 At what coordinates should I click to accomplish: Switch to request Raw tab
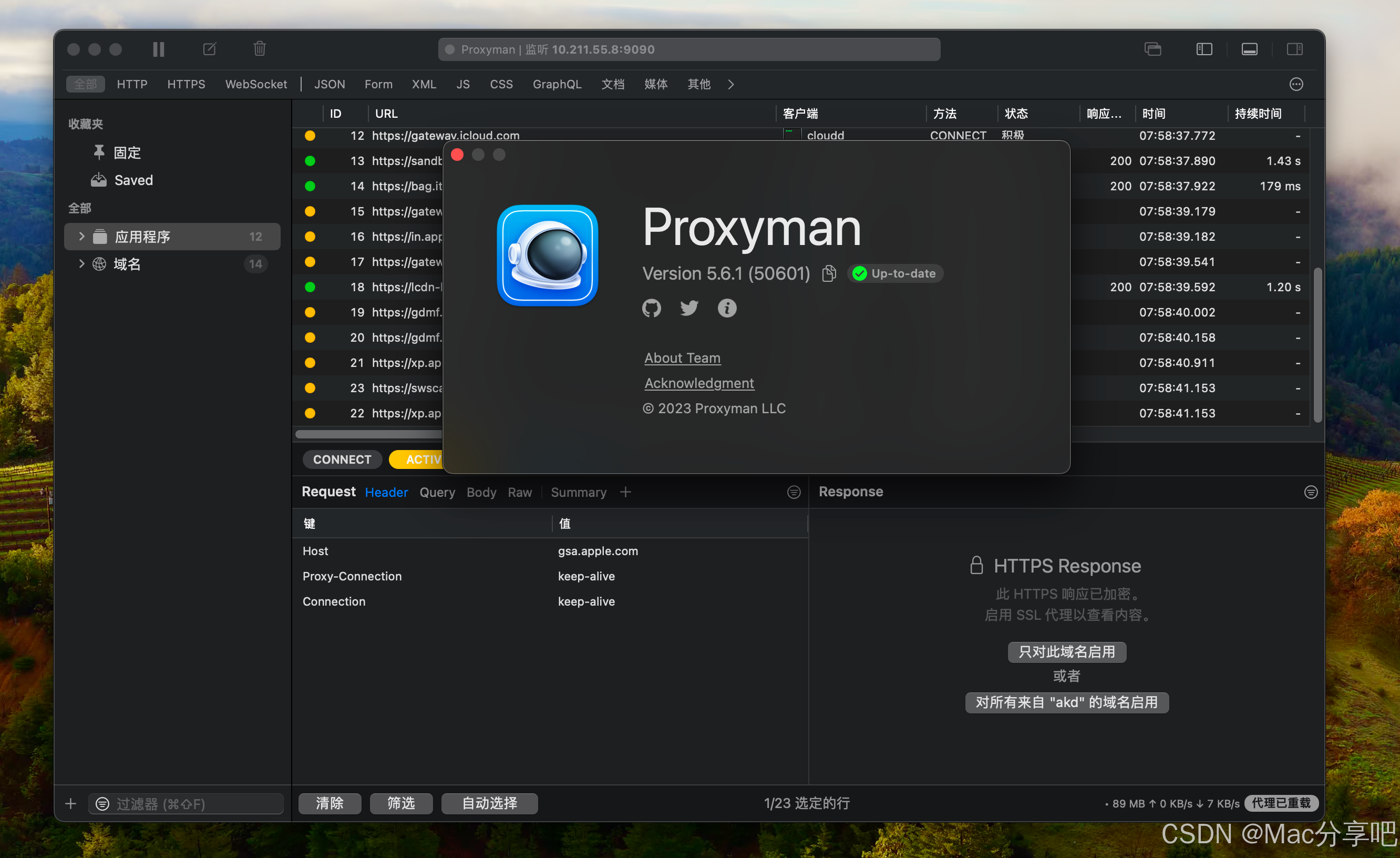coord(520,493)
